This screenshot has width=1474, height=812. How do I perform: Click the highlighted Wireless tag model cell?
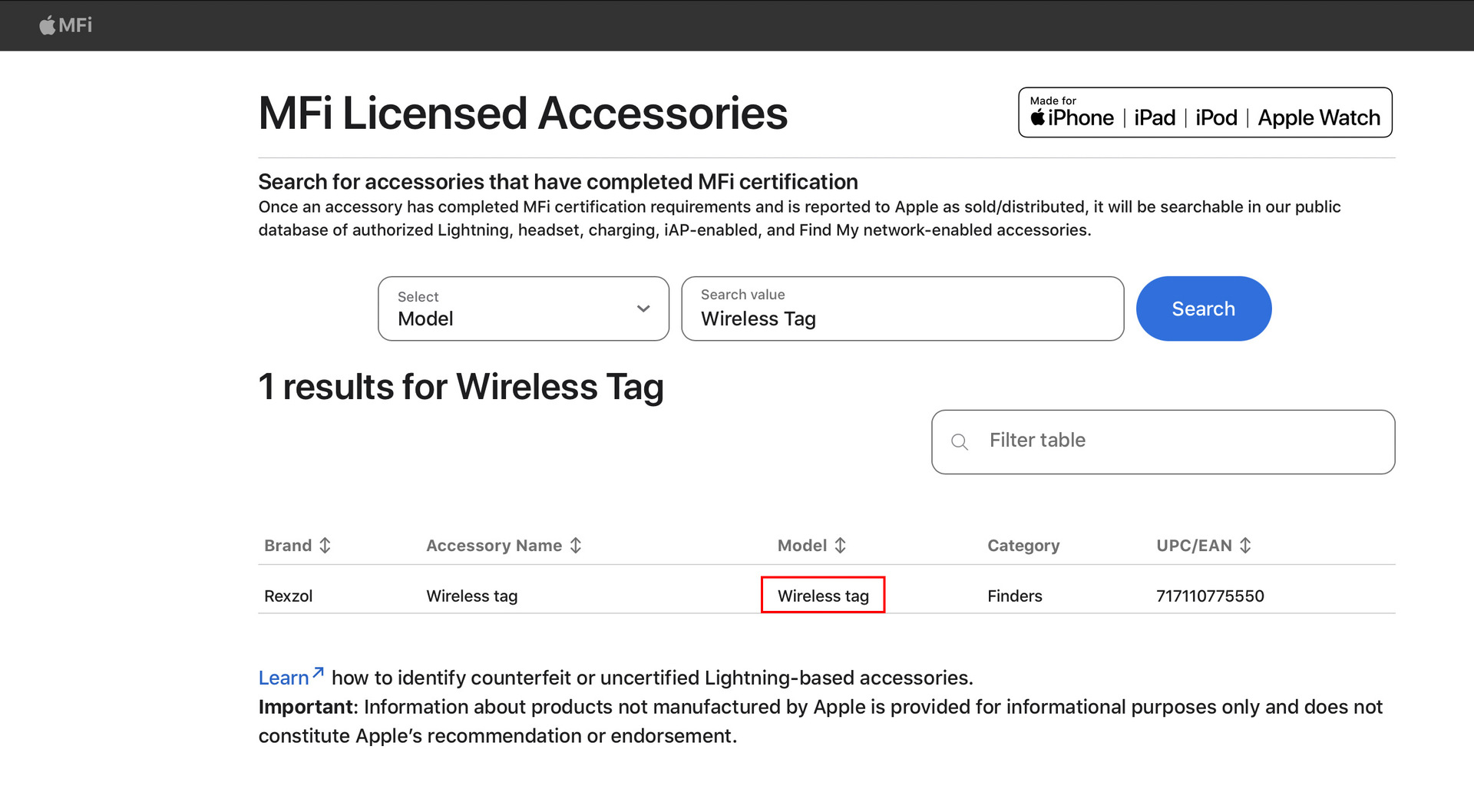click(823, 596)
